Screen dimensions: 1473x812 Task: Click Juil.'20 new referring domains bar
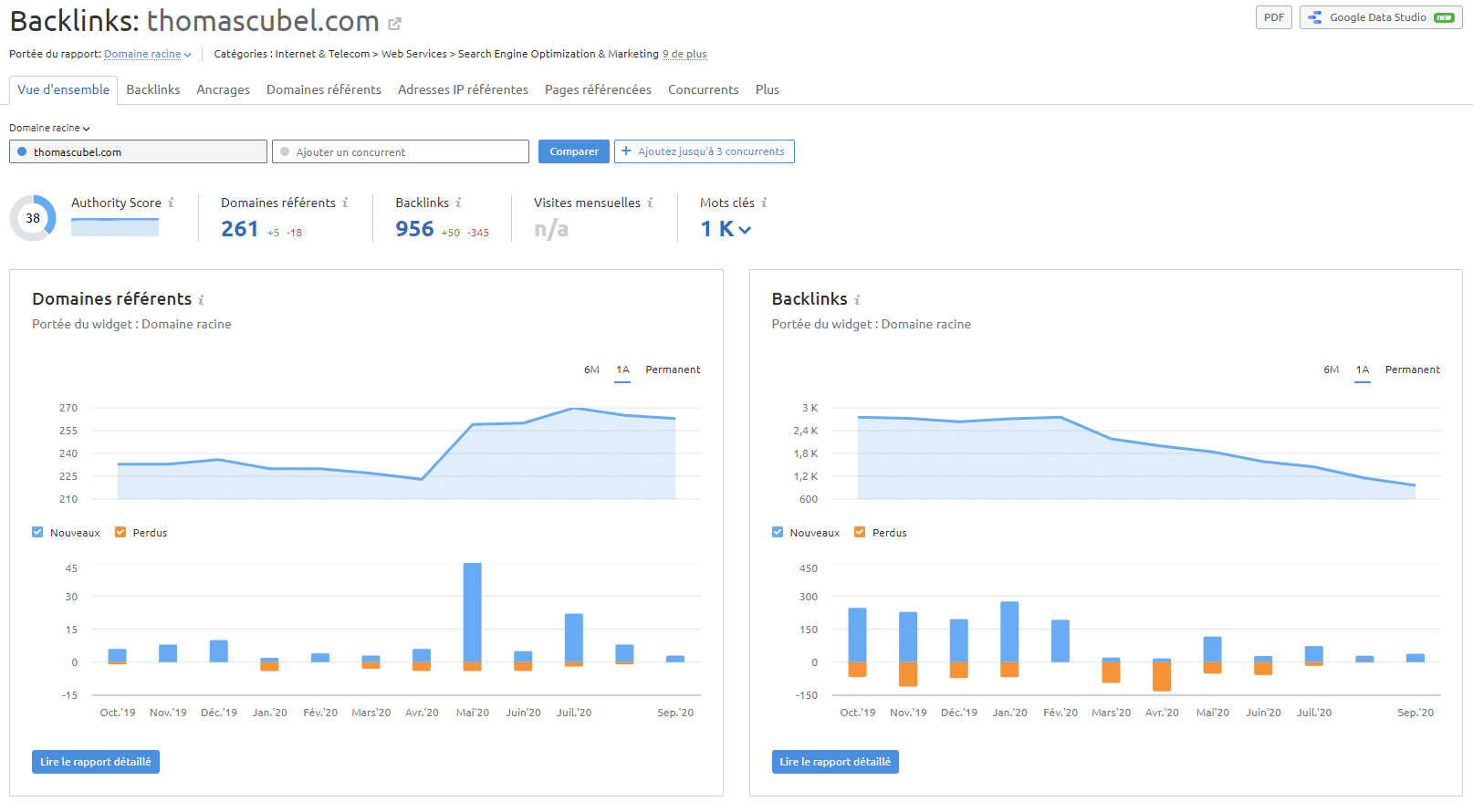[x=574, y=638]
